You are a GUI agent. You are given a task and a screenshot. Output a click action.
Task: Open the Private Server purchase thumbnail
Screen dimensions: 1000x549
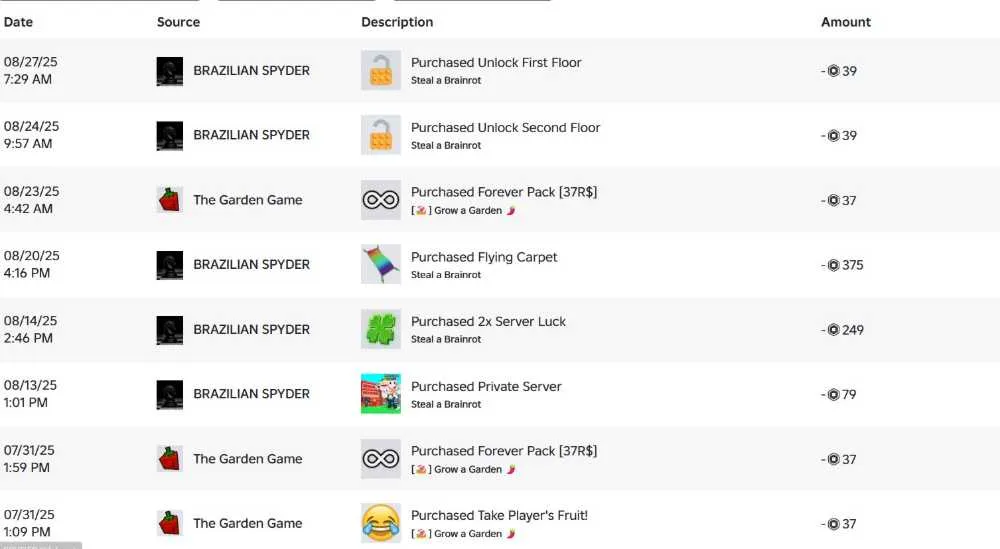pos(381,393)
